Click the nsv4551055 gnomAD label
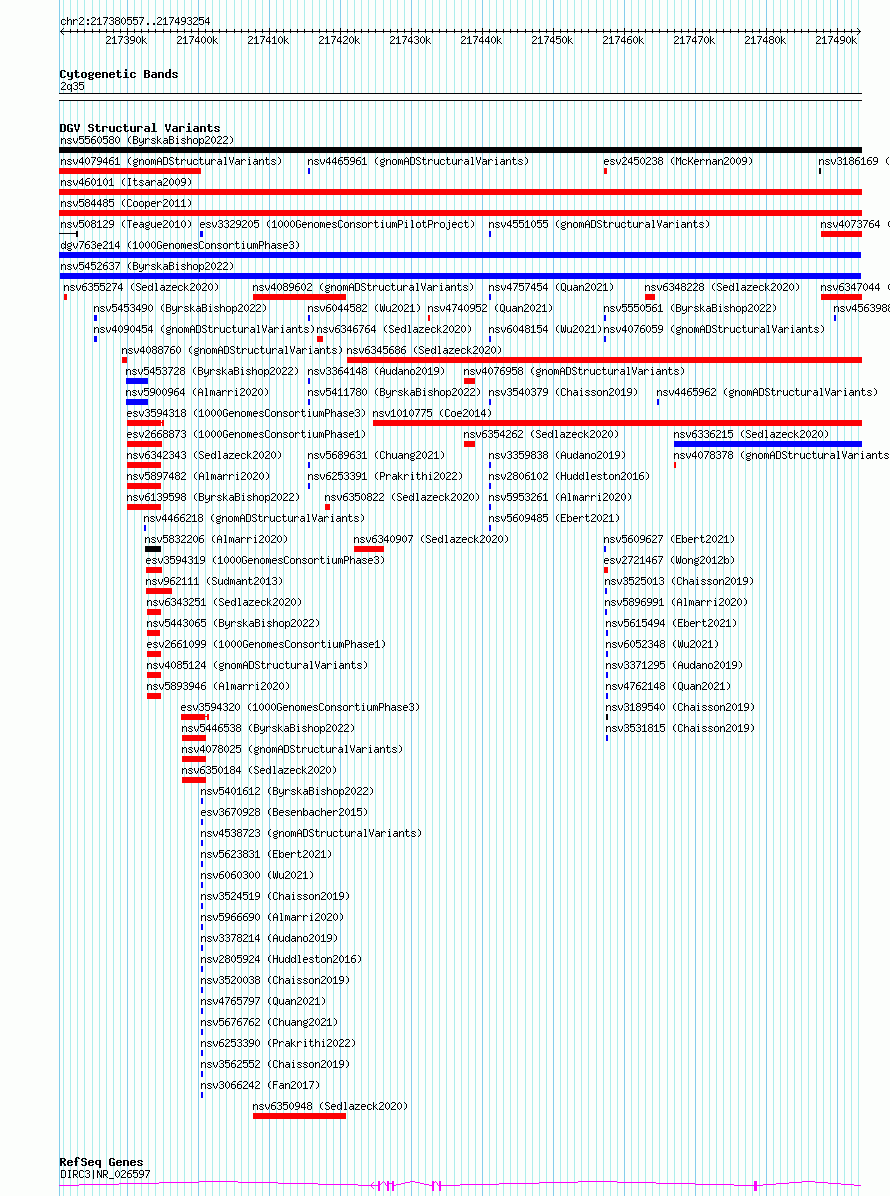 [x=599, y=224]
